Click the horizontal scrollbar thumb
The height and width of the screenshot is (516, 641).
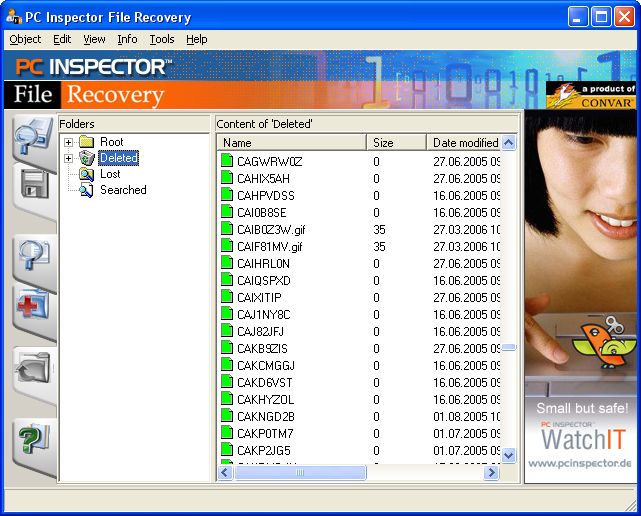pos(300,473)
